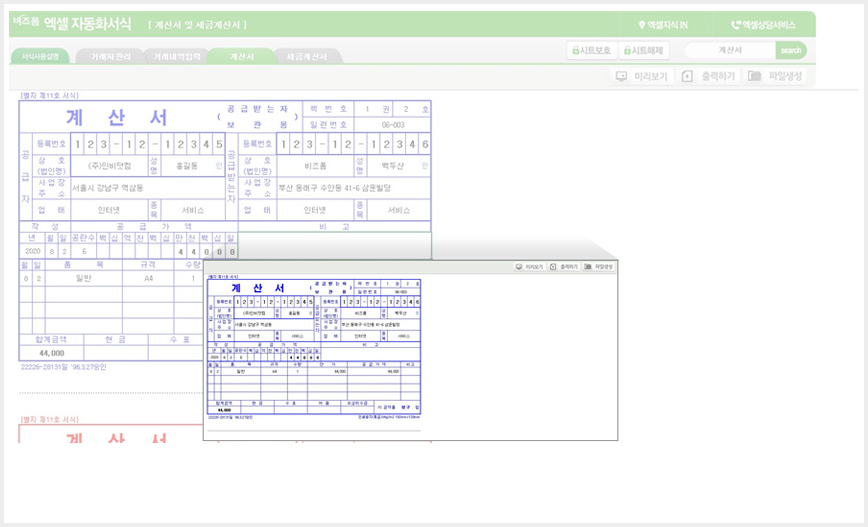Screen dimensions: 868x527
Task: Click the green search button
Action: pyautogui.click(x=791, y=50)
